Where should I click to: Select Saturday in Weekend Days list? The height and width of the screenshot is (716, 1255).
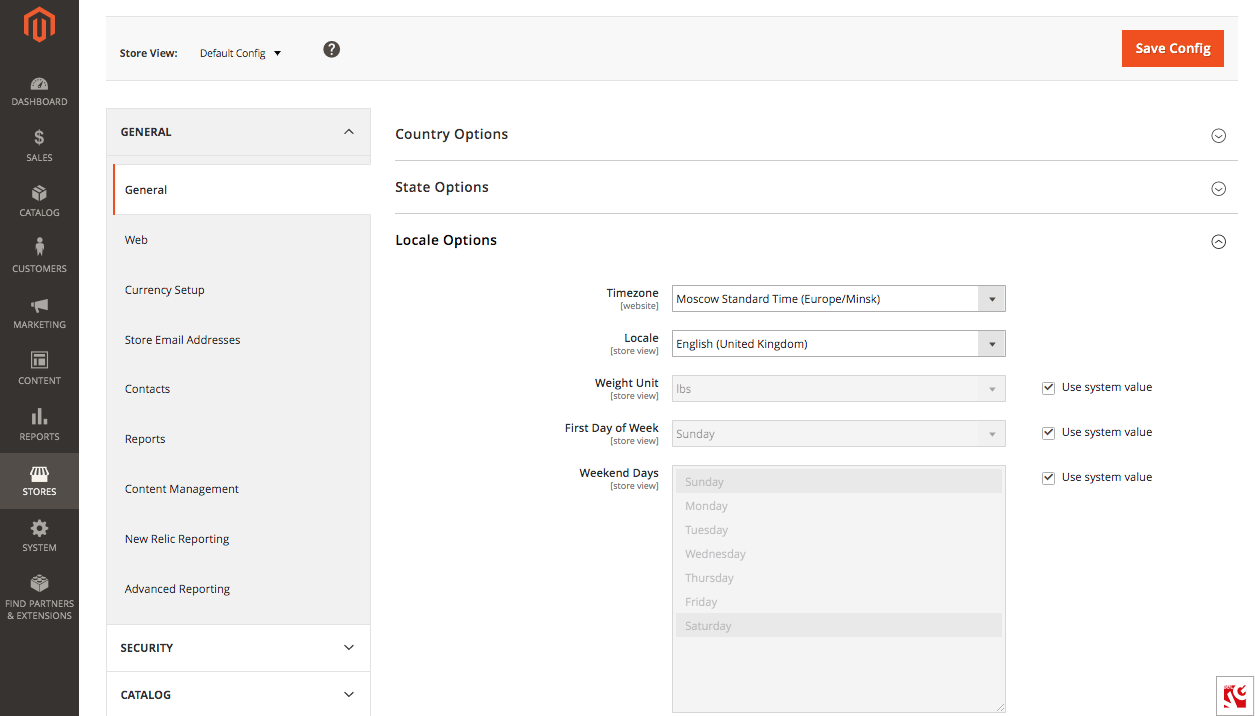click(x=838, y=626)
